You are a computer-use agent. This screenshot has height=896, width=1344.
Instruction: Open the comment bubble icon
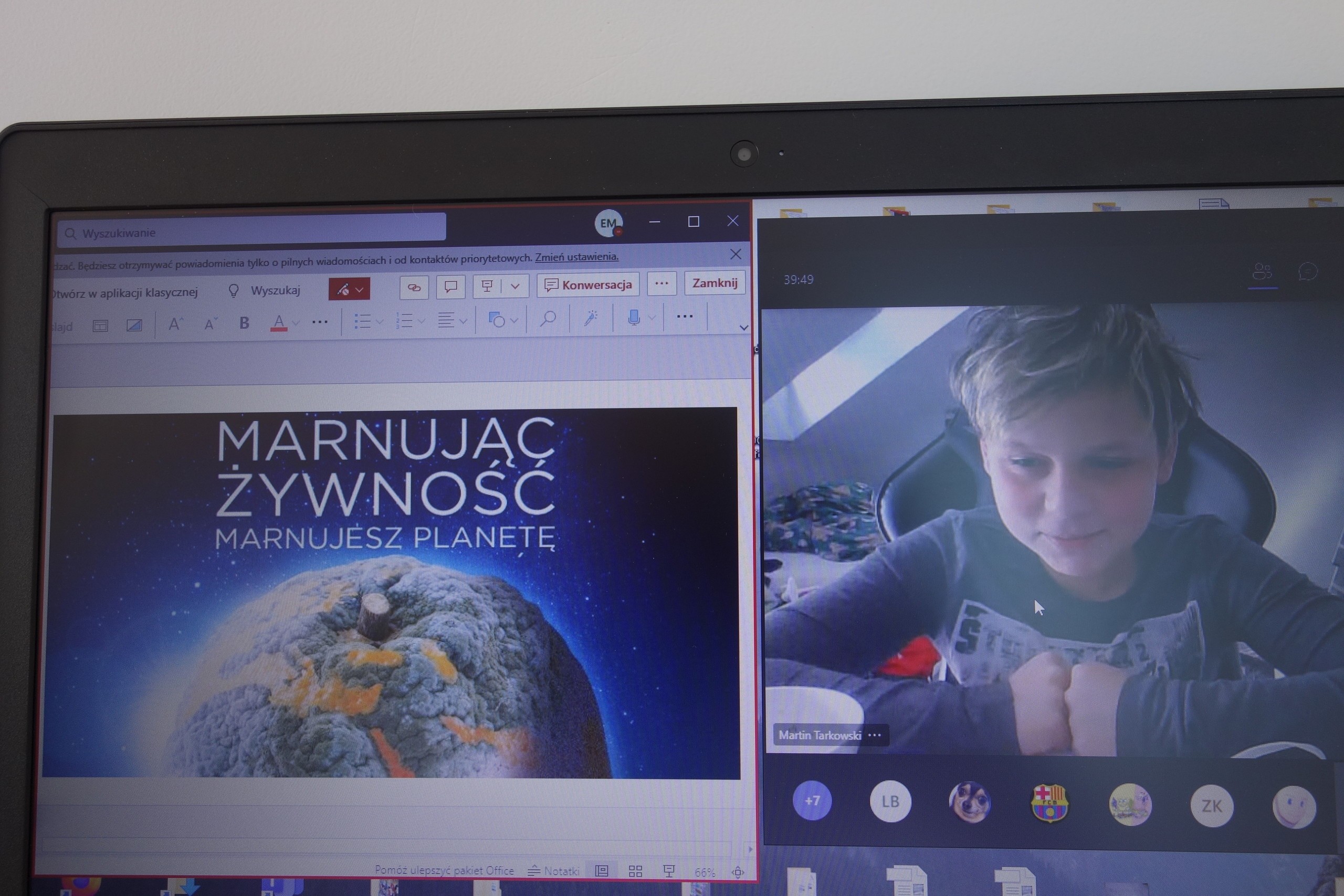[450, 286]
